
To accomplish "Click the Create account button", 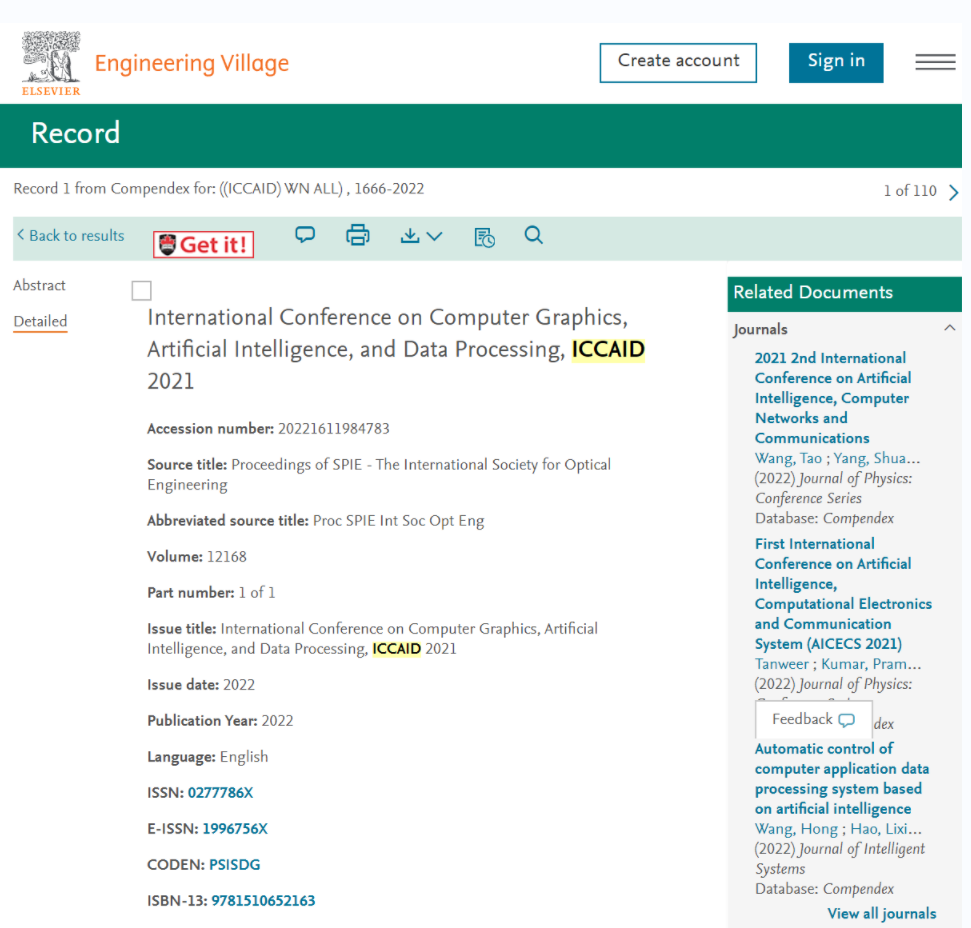I will pos(678,63).
